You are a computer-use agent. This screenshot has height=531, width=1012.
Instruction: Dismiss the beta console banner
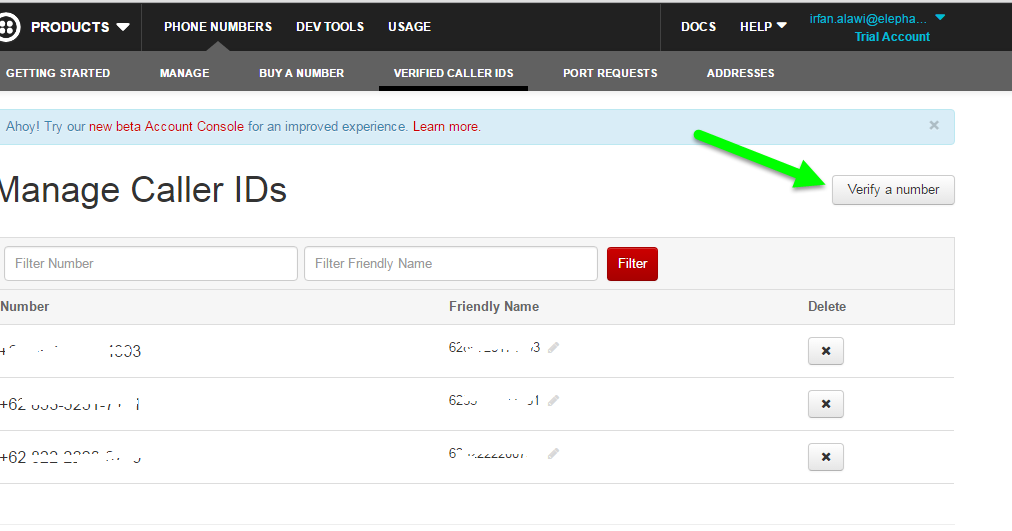click(x=934, y=125)
